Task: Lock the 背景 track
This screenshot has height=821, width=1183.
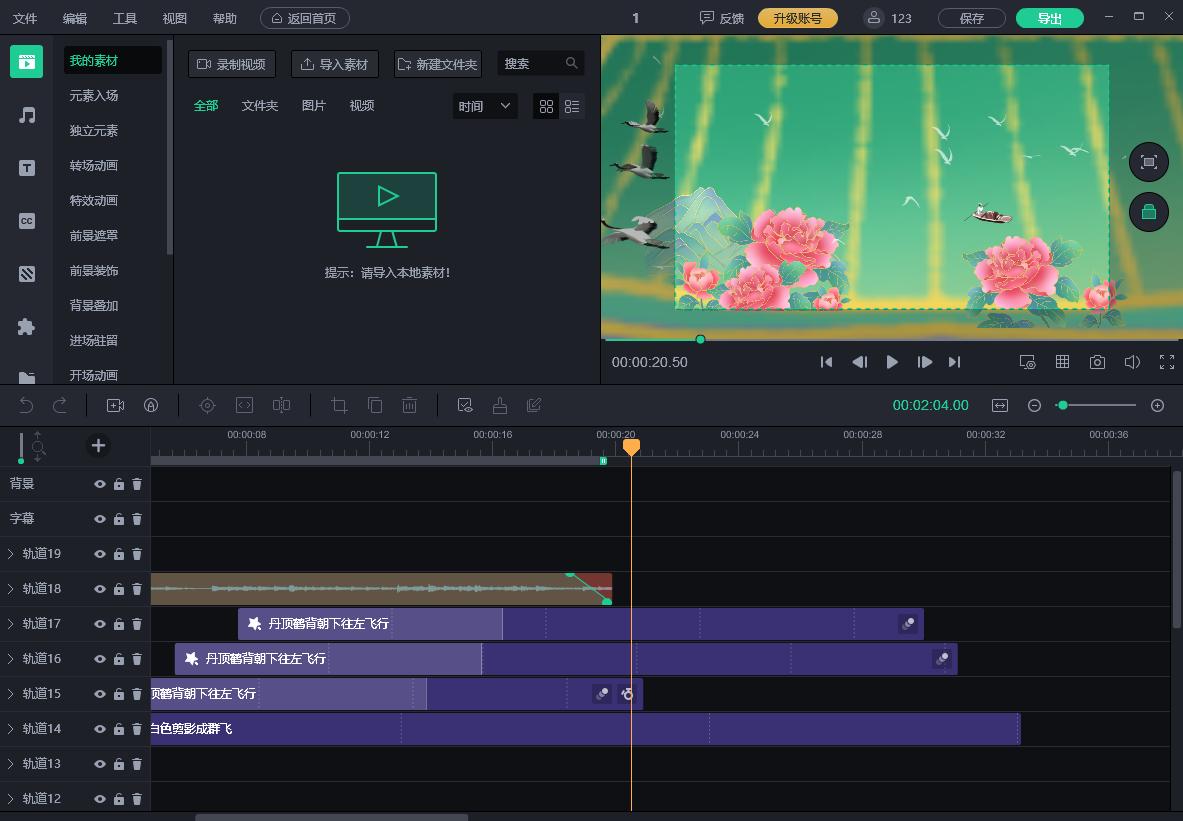Action: [118, 483]
